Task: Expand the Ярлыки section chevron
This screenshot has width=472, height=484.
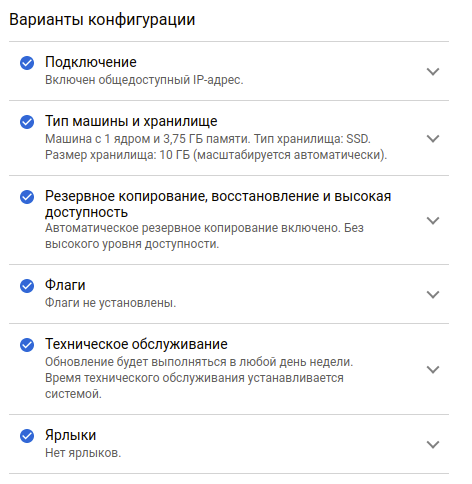Action: click(x=433, y=444)
